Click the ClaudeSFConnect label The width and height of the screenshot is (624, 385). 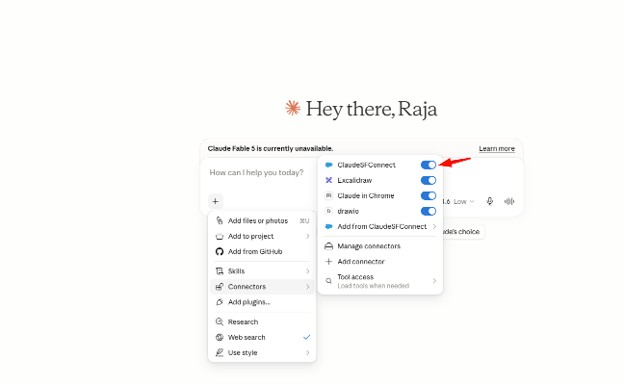click(x=367, y=165)
